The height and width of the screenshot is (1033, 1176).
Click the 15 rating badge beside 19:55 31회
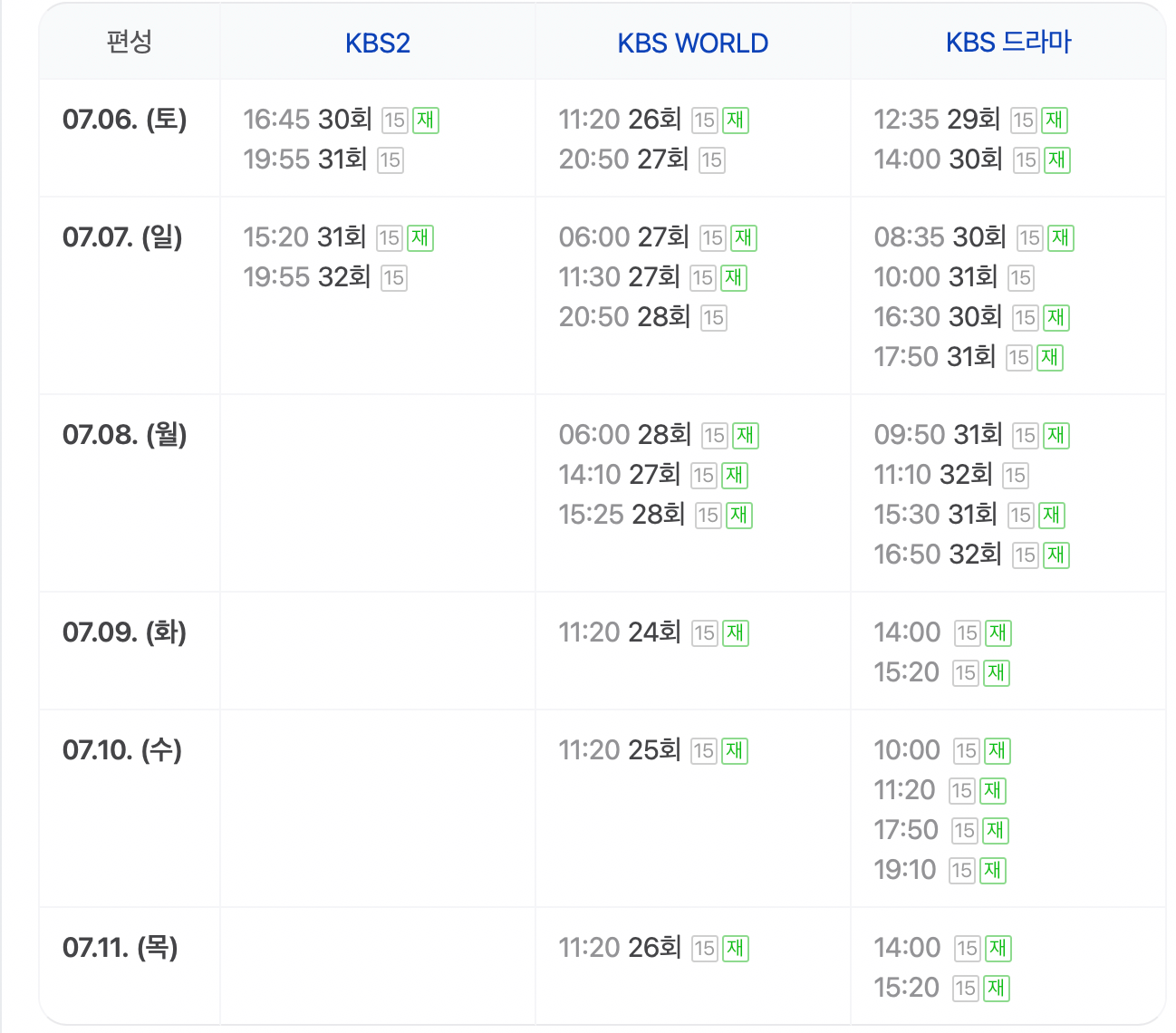tap(390, 160)
